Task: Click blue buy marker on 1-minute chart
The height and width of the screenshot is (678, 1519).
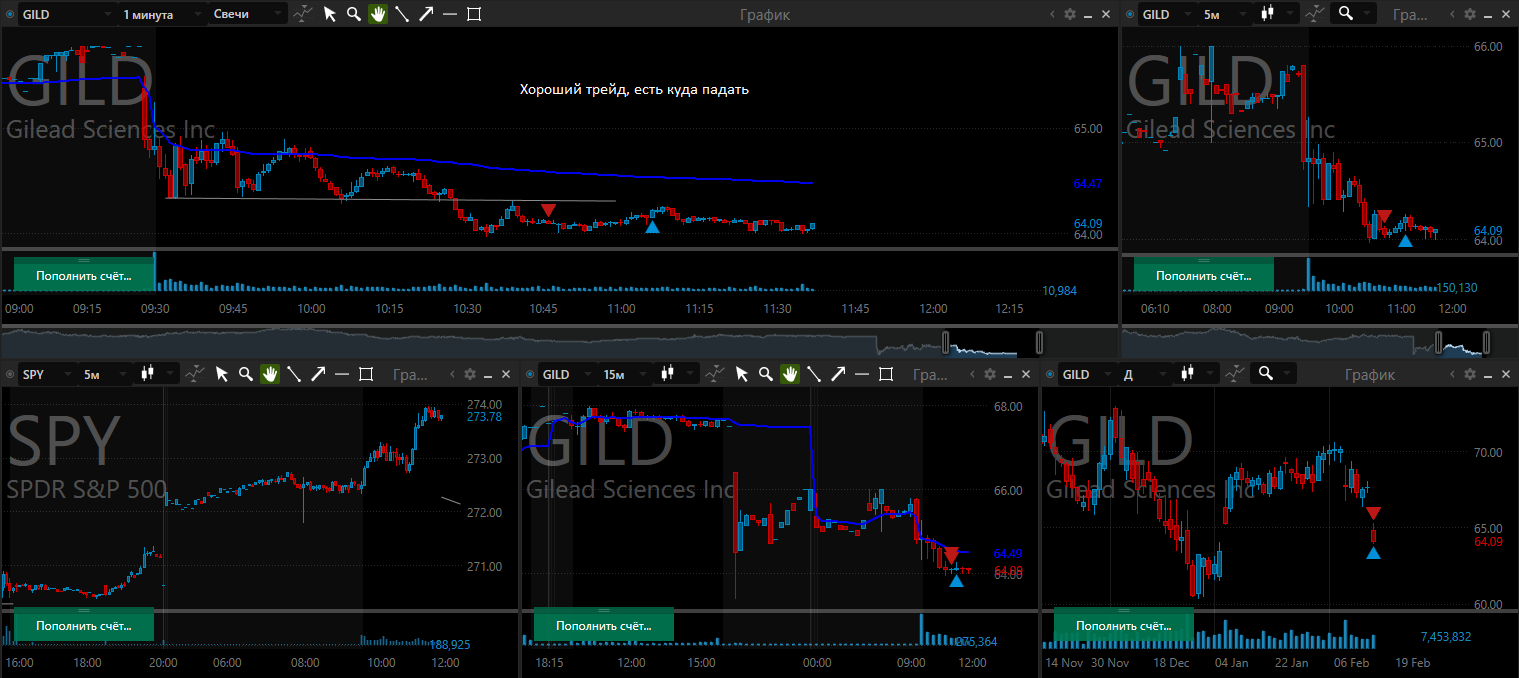Action: (652, 227)
